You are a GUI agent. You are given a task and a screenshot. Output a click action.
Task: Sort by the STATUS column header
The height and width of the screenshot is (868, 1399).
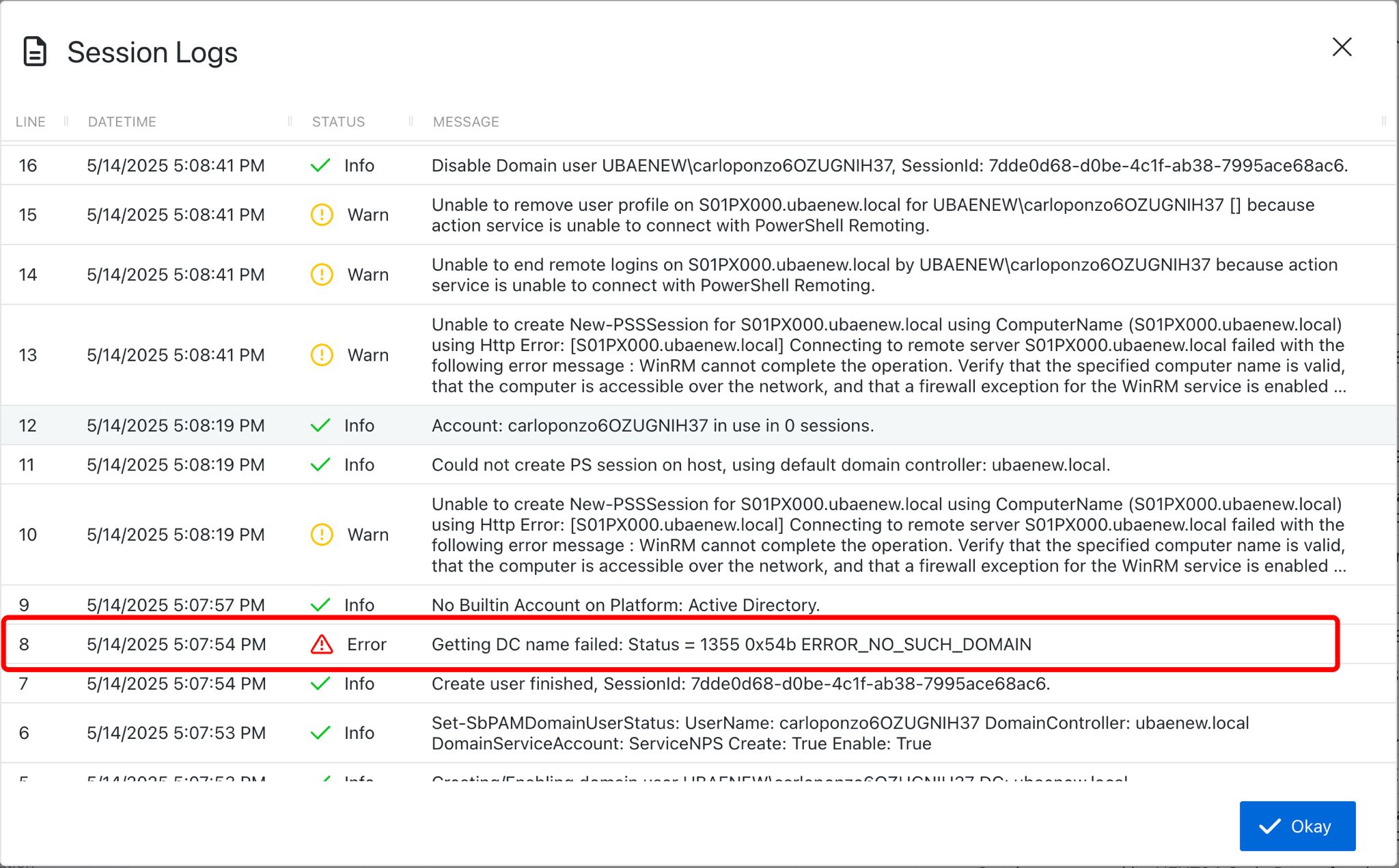point(338,122)
